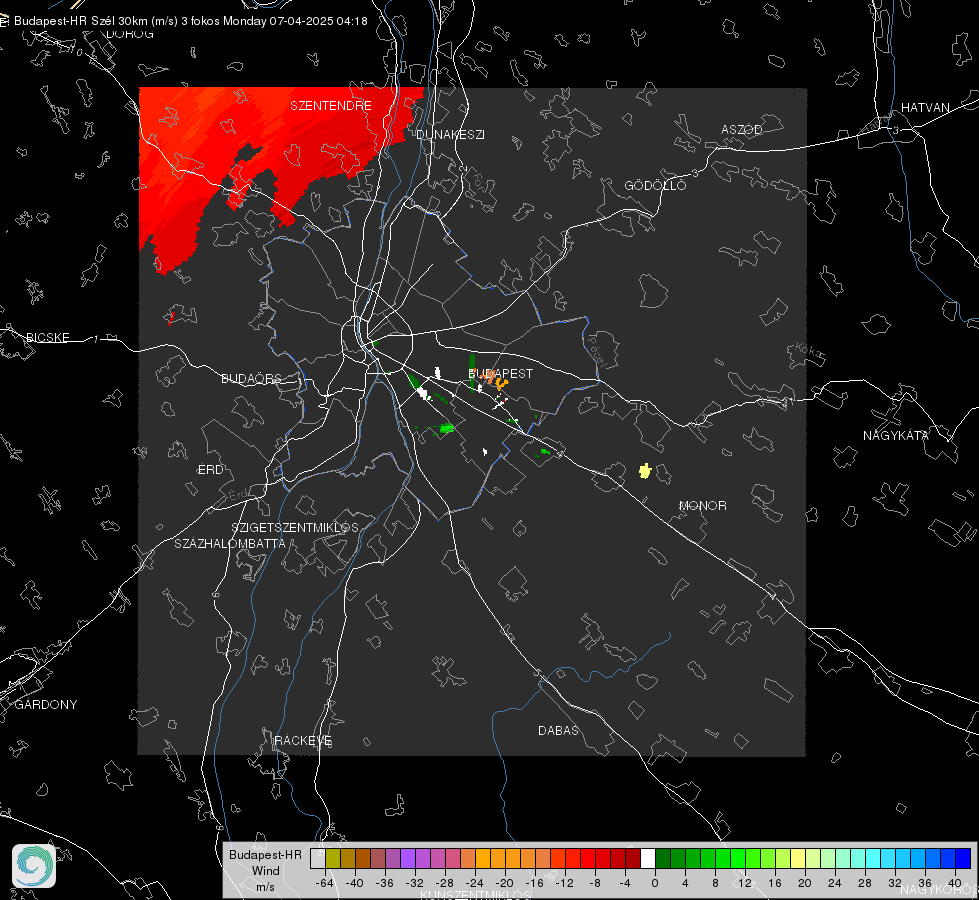
Task: Click the '-36' legend value
Action: click(384, 883)
